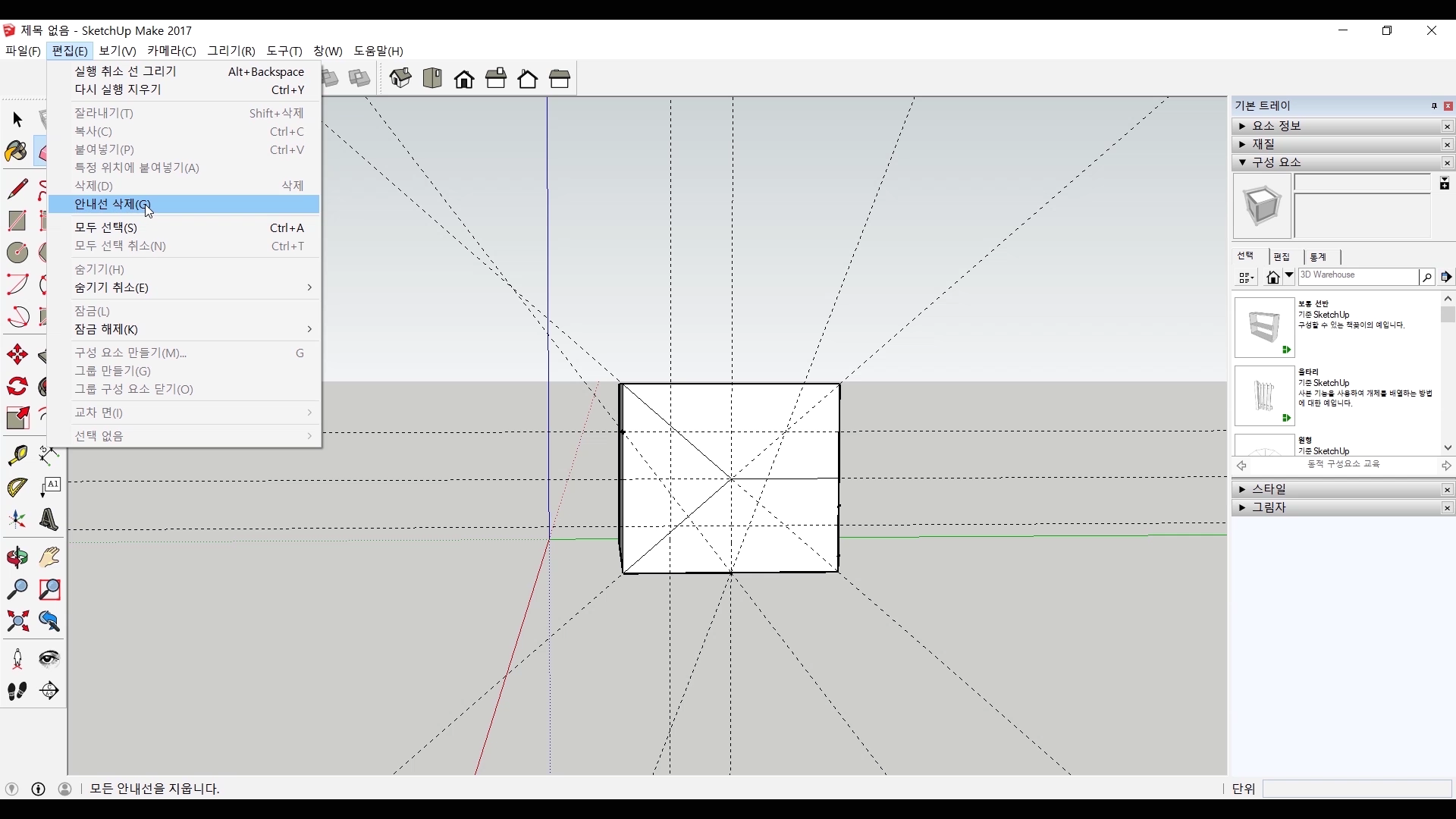
Task: Click the 3D Warehouse search button
Action: pyautogui.click(x=1426, y=278)
